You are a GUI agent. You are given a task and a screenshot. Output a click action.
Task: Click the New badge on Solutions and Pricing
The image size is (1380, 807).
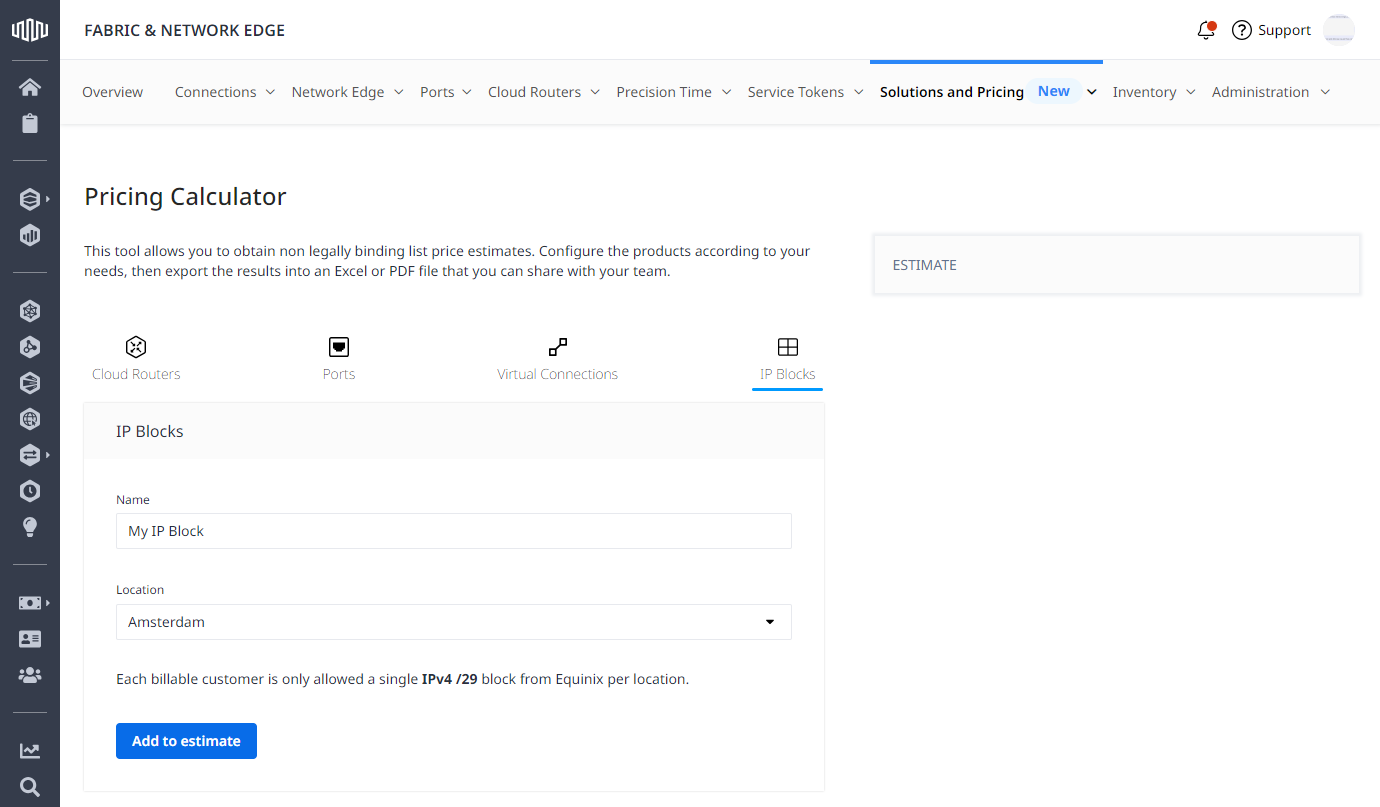1054,91
